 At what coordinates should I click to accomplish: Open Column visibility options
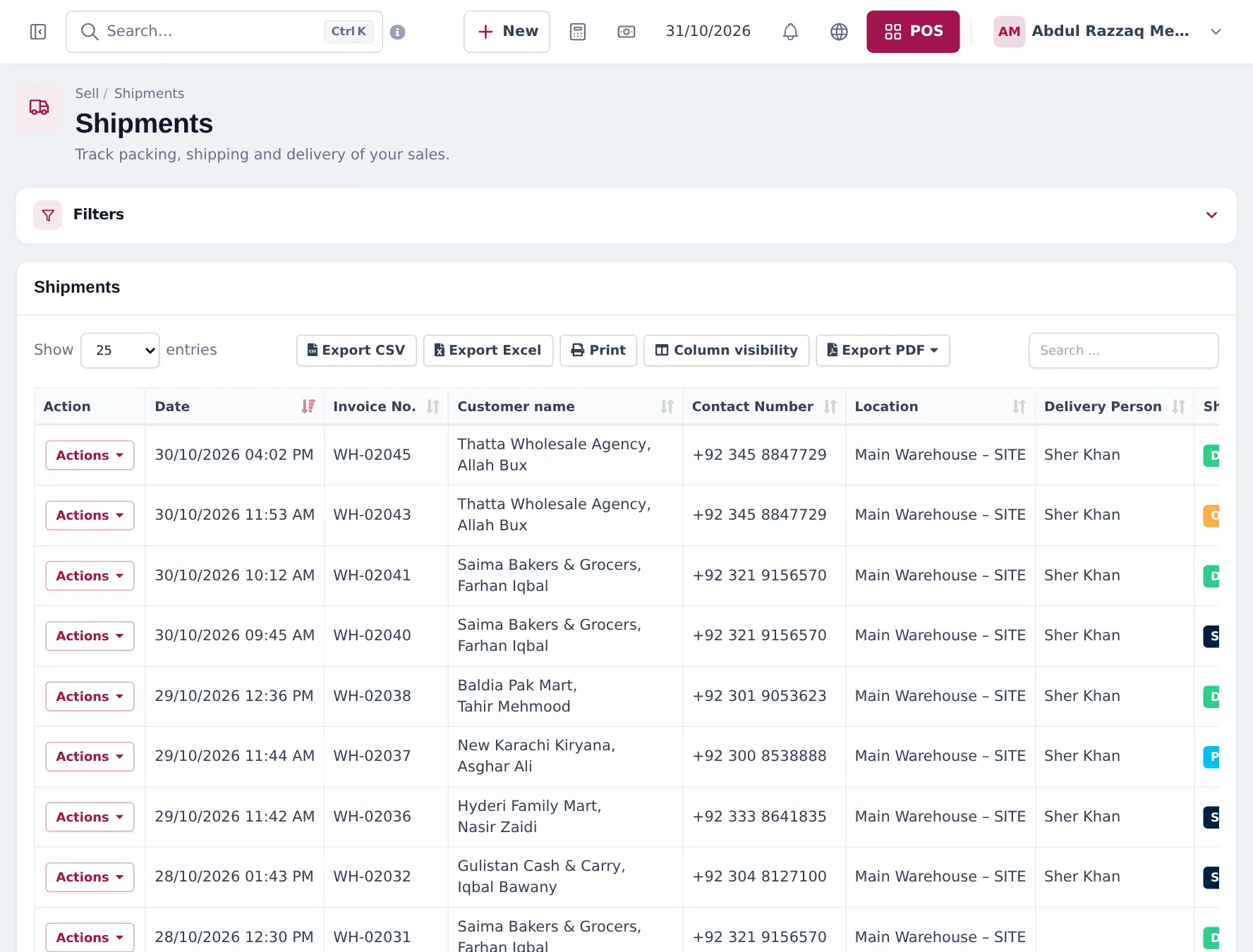point(727,350)
